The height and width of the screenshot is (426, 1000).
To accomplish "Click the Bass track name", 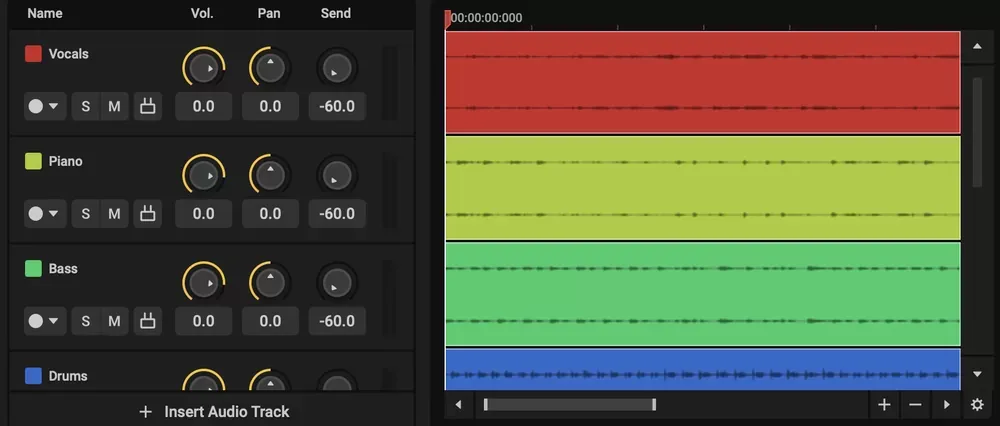I will click(63, 268).
